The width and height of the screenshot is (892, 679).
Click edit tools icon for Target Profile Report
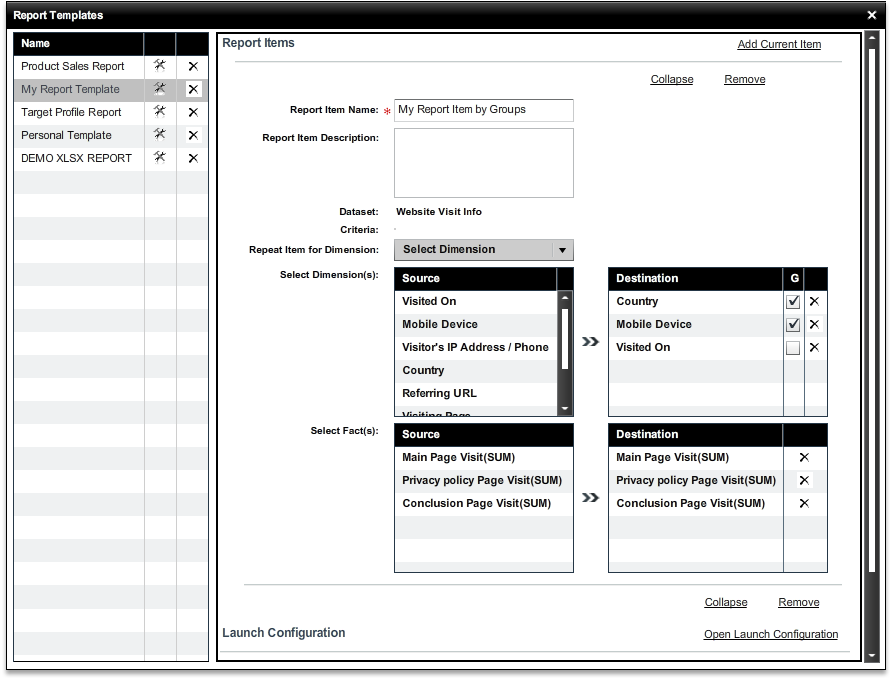(x=159, y=112)
